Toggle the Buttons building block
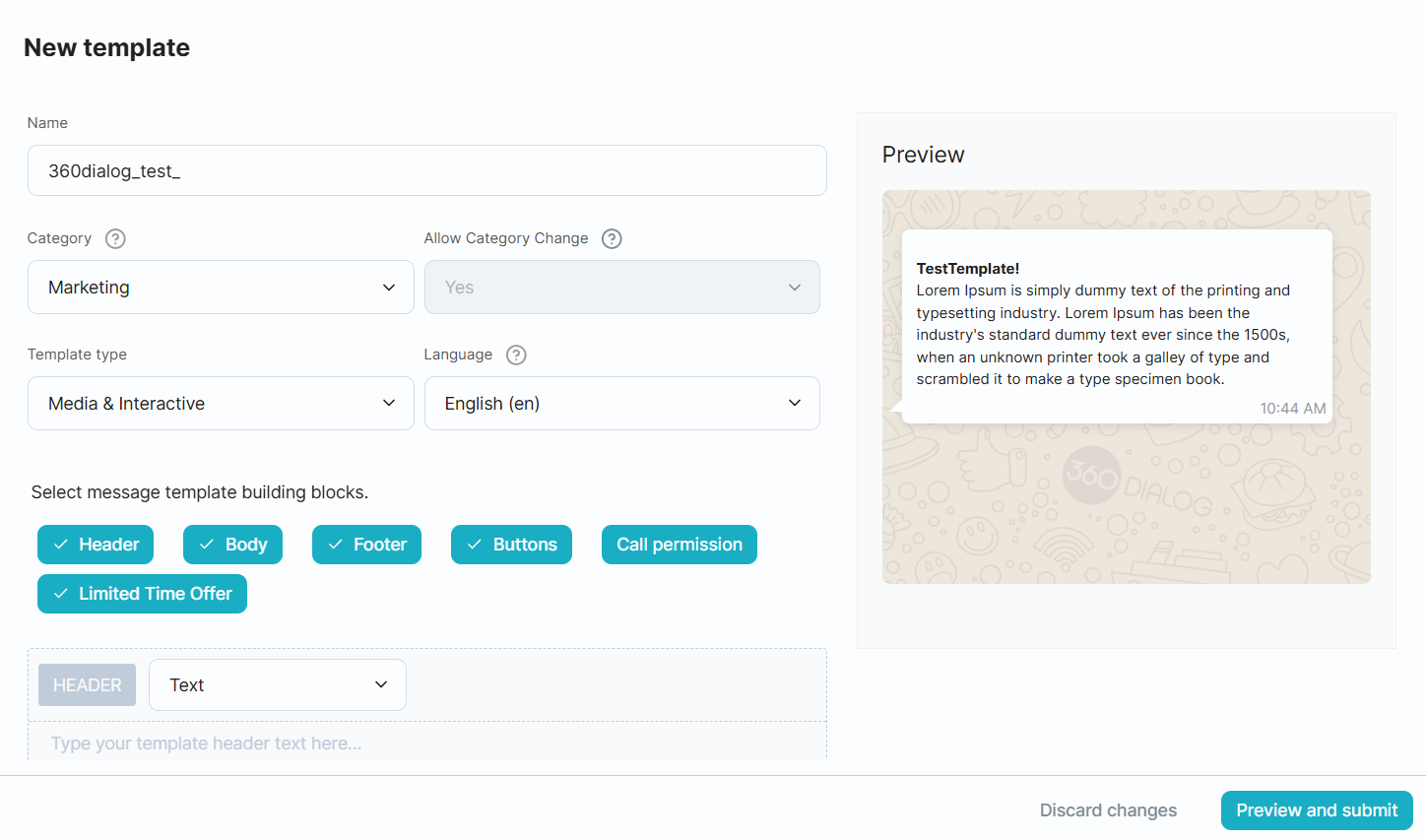This screenshot has width=1426, height=840. click(511, 545)
